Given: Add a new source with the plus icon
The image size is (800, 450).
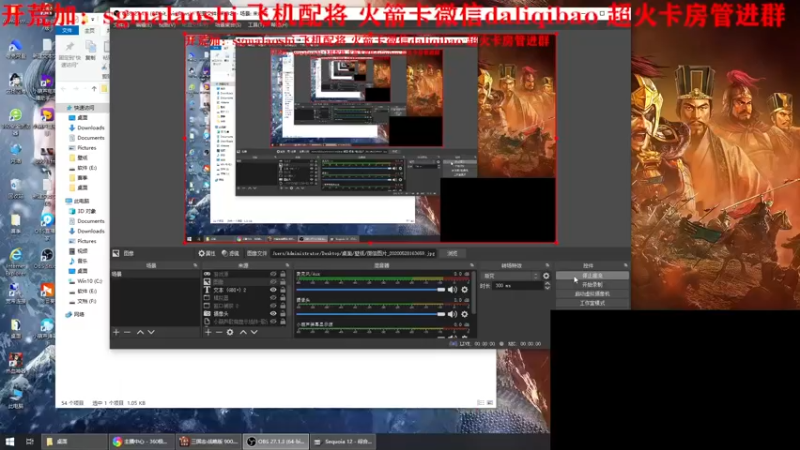Looking at the screenshot, I should [x=208, y=332].
